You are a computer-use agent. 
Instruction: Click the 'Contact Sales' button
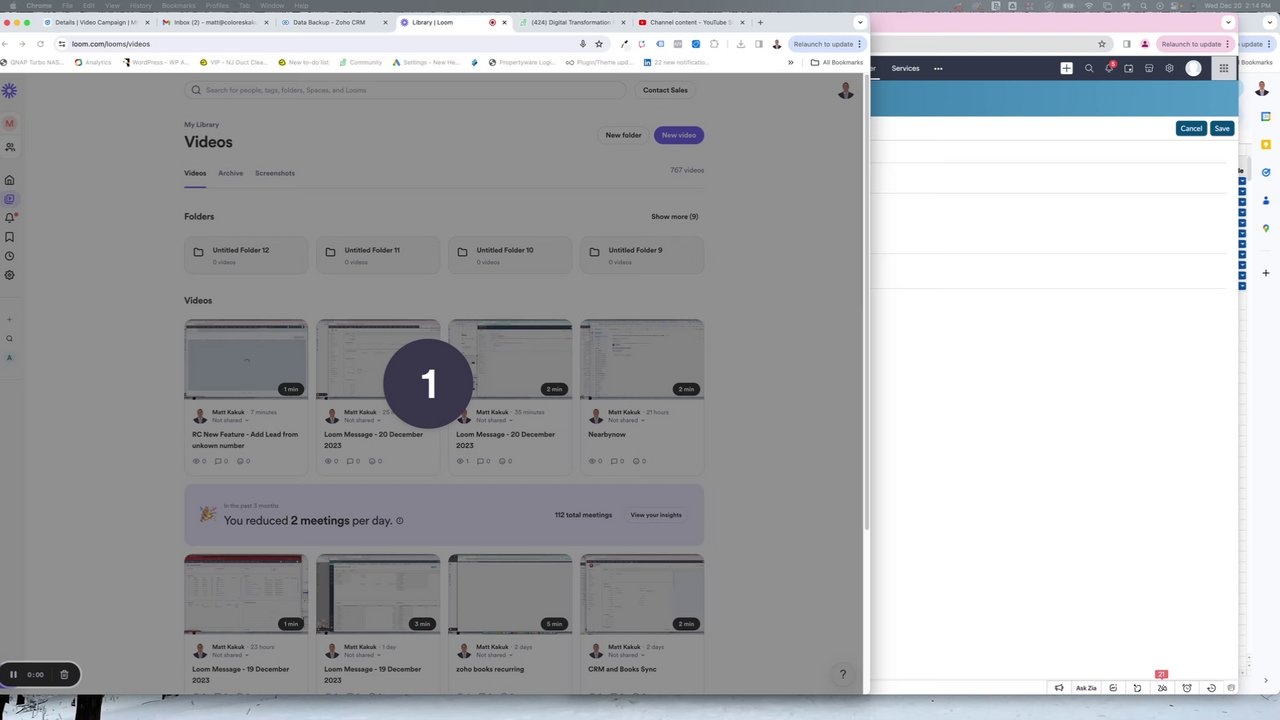(665, 90)
